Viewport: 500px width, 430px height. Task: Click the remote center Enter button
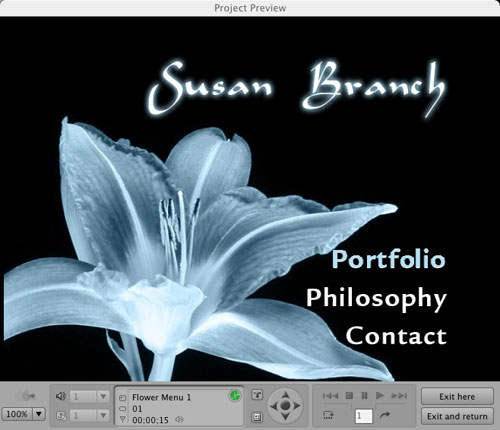coord(285,406)
